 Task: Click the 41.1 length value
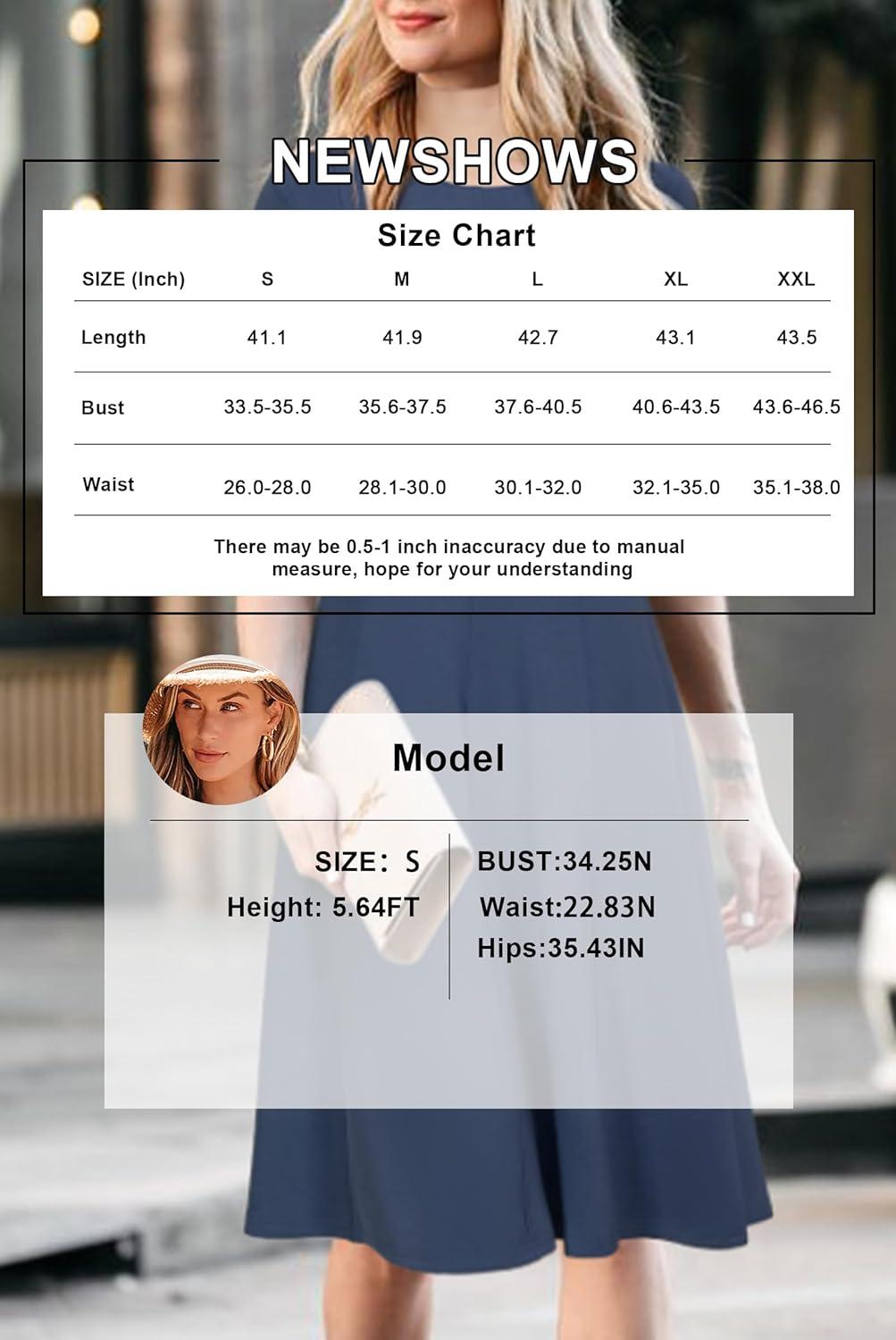[x=267, y=338]
